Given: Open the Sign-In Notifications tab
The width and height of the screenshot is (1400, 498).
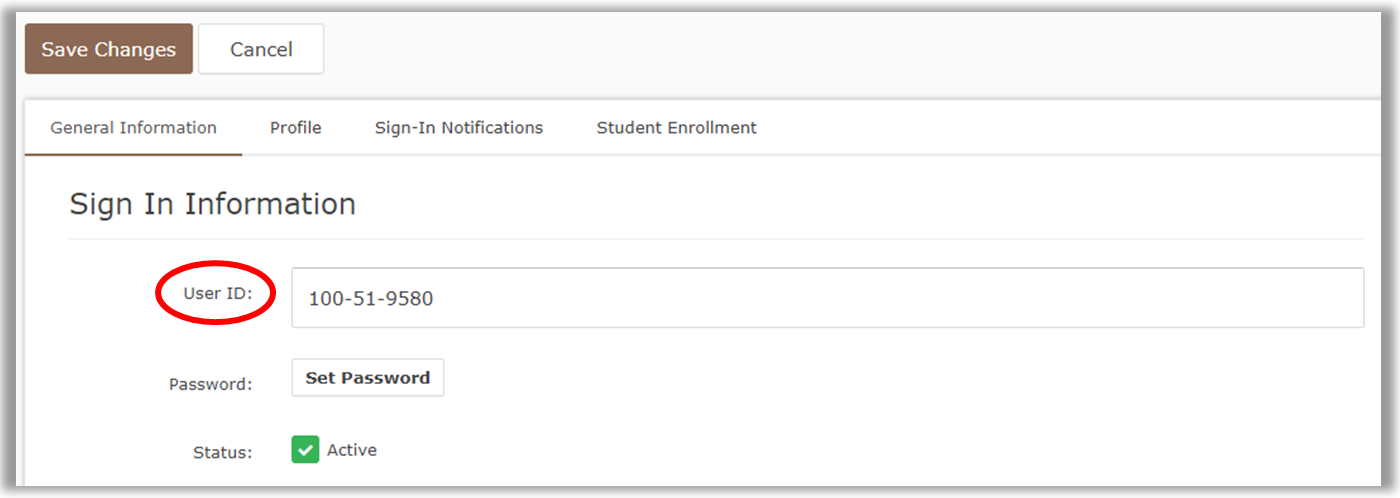Looking at the screenshot, I should (x=459, y=128).
